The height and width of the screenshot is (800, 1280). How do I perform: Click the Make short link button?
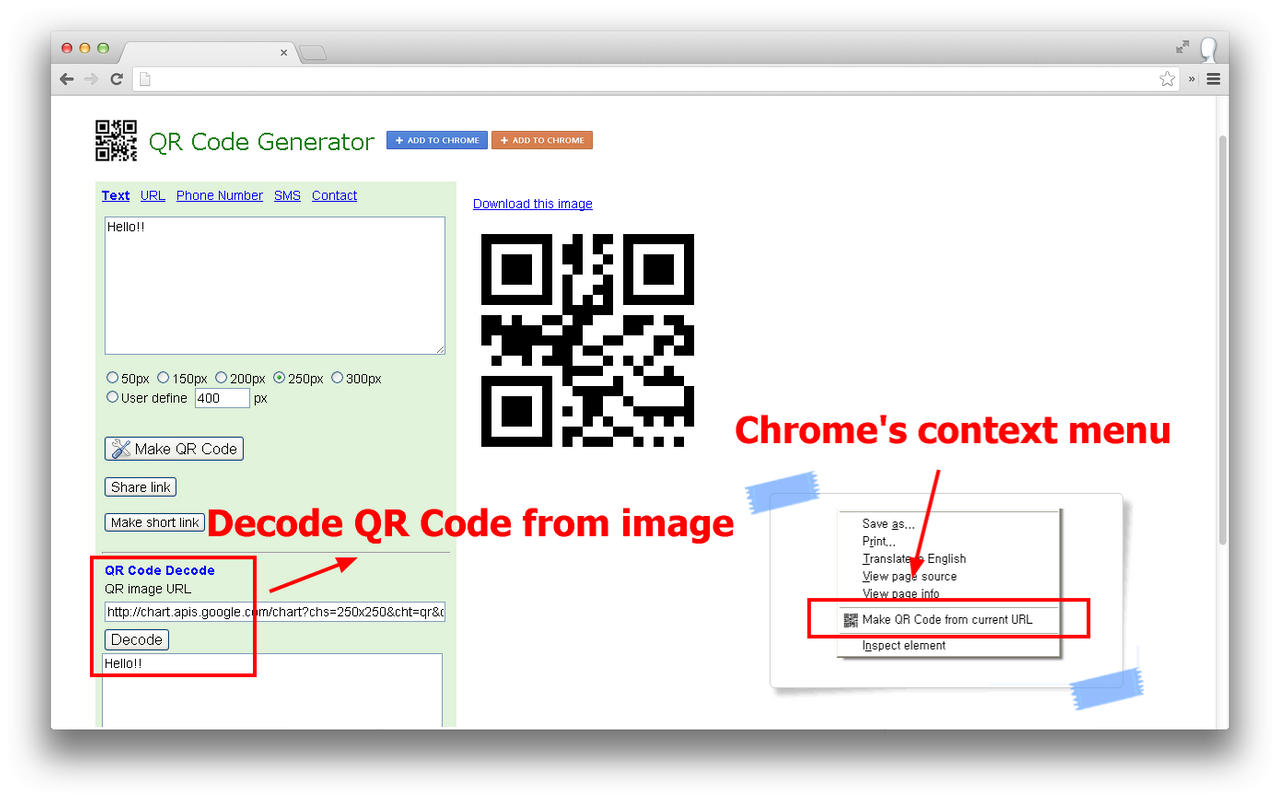click(154, 521)
